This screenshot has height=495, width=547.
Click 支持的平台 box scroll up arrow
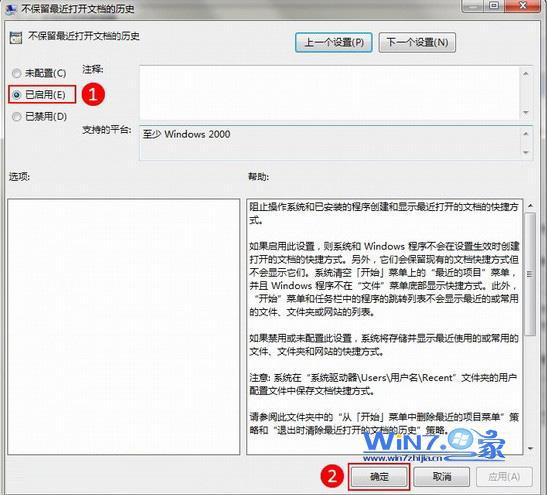(x=526, y=134)
